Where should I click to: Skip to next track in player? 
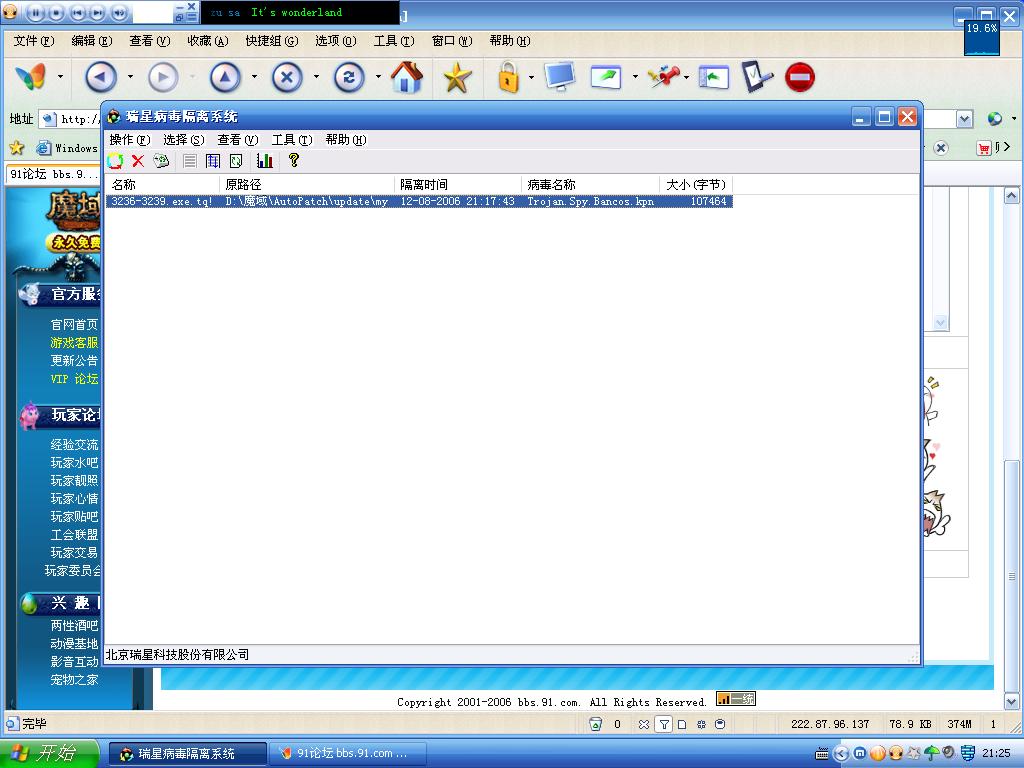pyautogui.click(x=97, y=12)
